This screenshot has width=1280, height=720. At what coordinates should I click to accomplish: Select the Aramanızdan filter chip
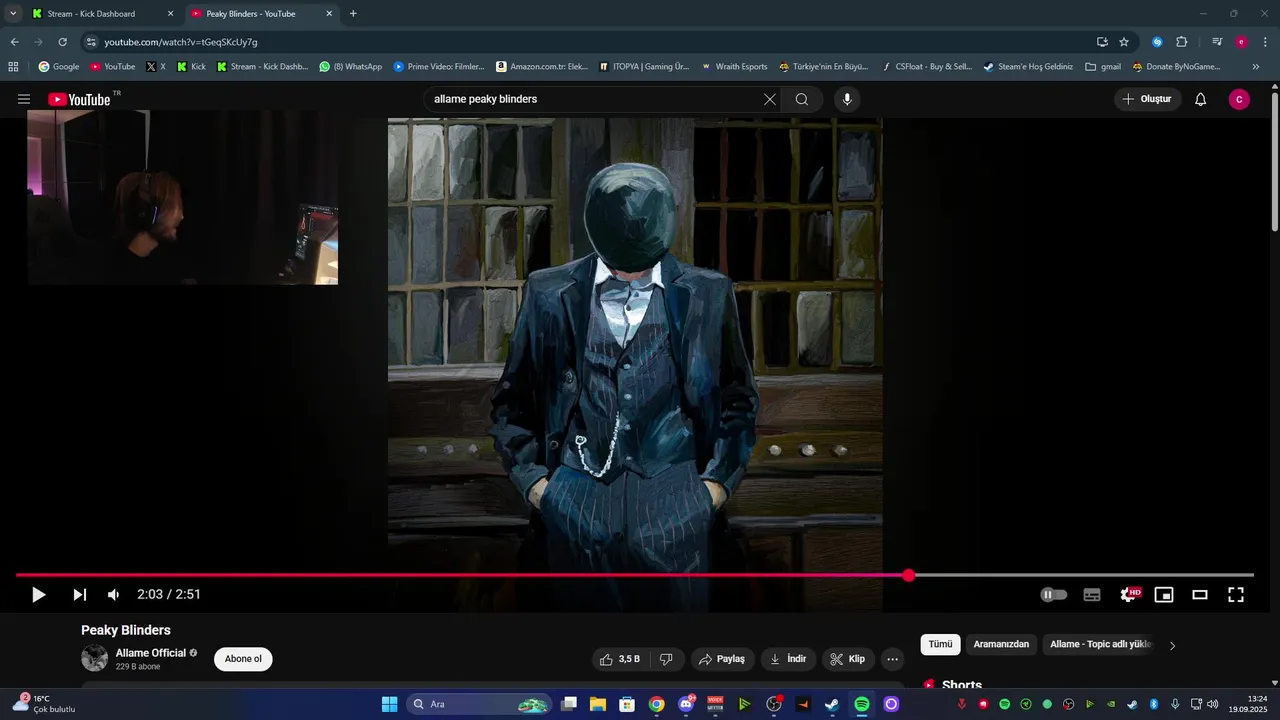1001,645
